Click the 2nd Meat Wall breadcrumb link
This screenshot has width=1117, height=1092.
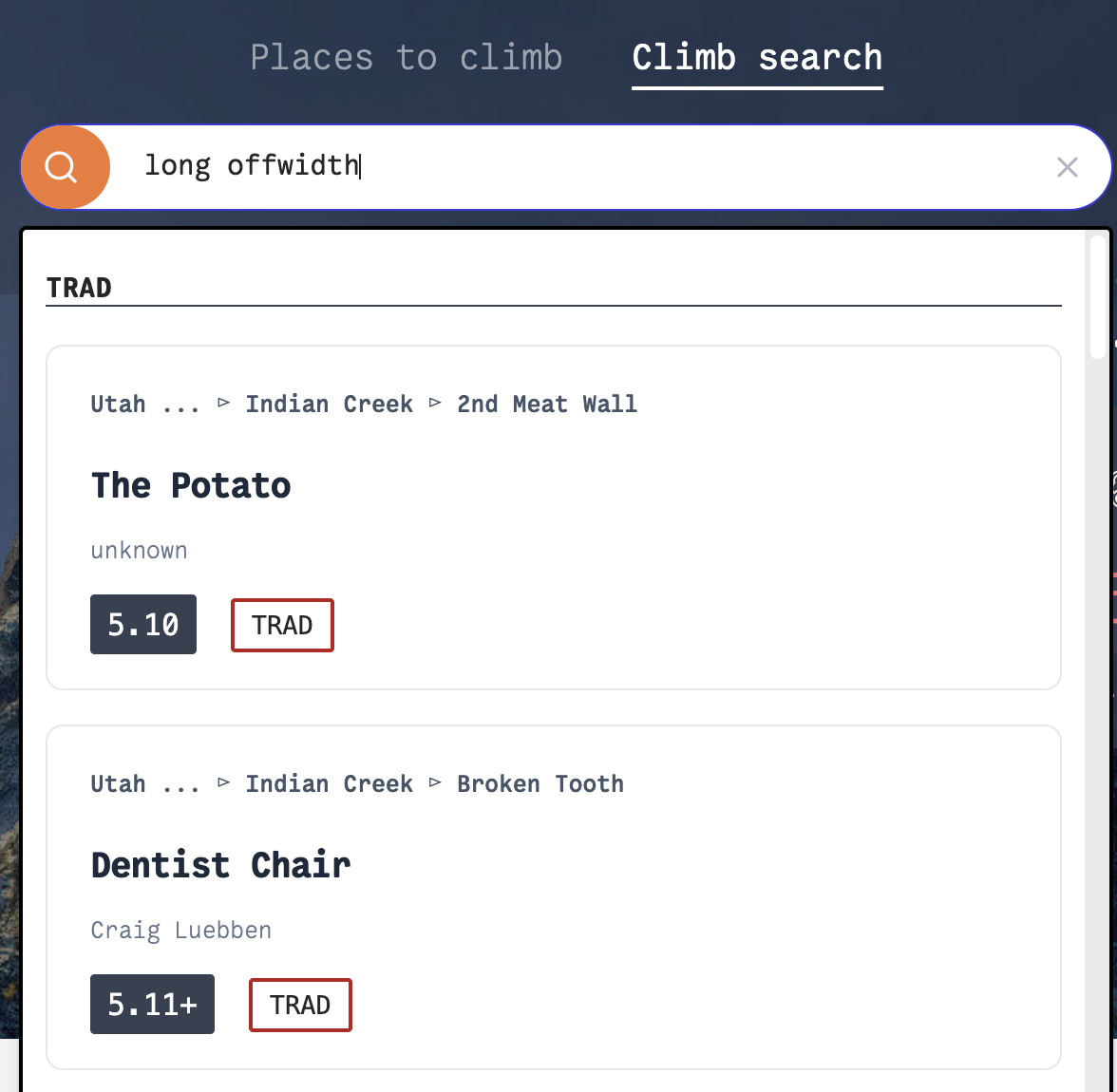click(547, 404)
